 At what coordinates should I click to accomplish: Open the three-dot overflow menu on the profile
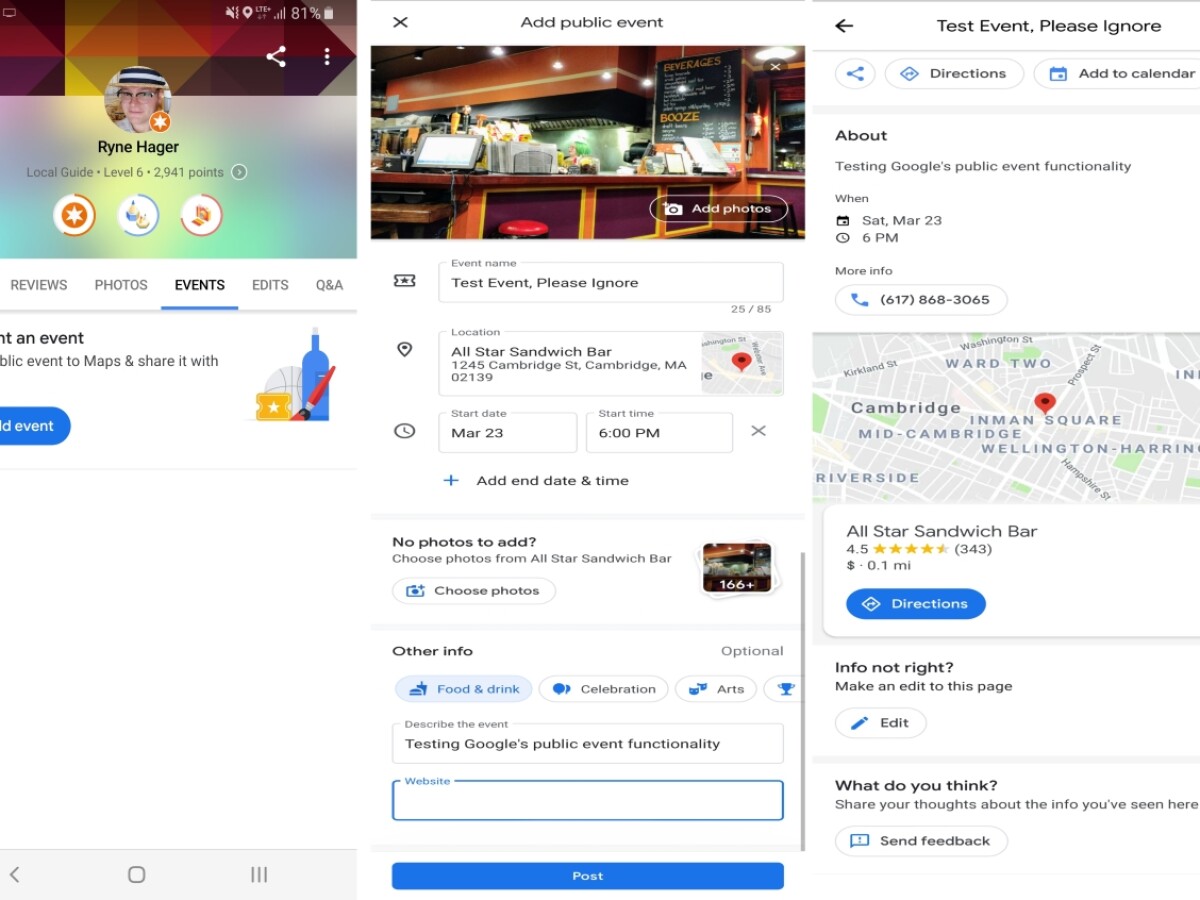tap(326, 57)
